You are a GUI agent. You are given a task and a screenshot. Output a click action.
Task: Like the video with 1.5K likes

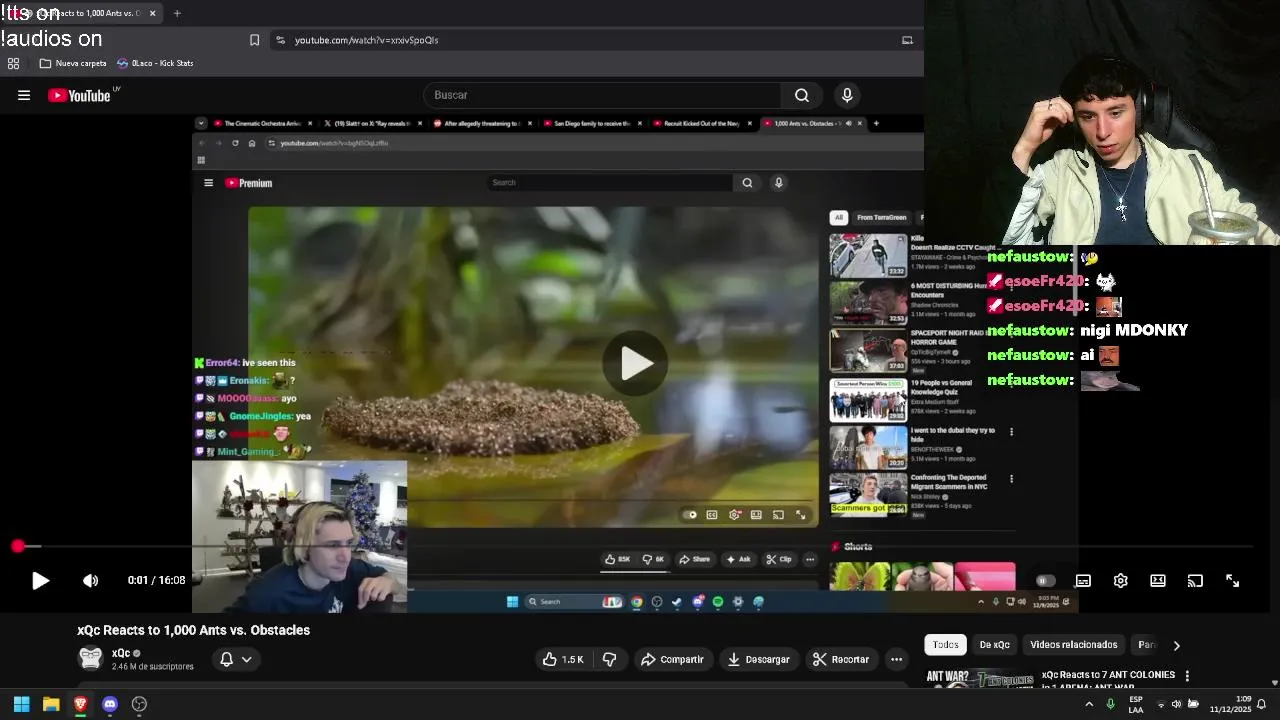tap(563, 659)
